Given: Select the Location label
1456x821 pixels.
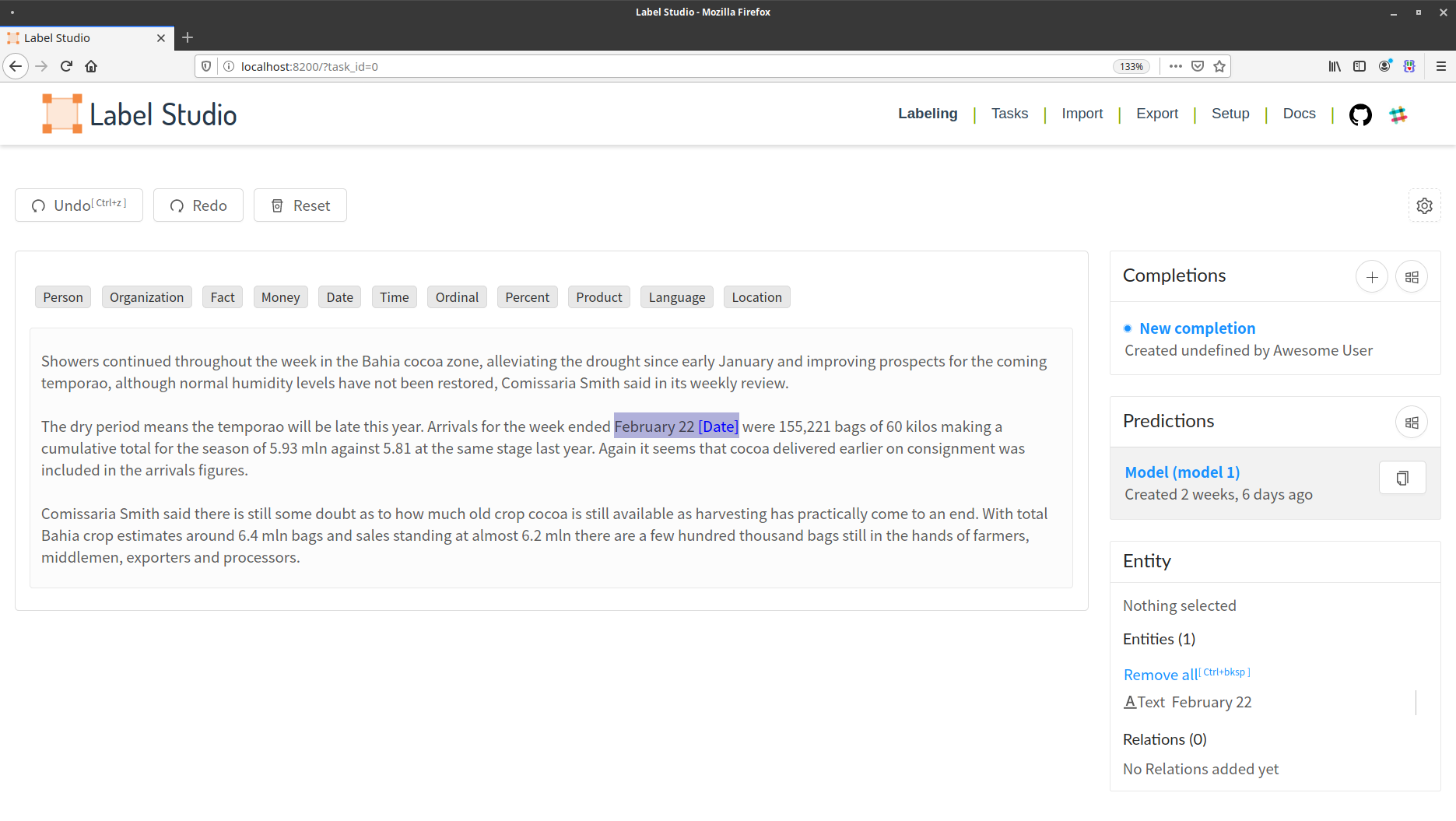Looking at the screenshot, I should [757, 297].
